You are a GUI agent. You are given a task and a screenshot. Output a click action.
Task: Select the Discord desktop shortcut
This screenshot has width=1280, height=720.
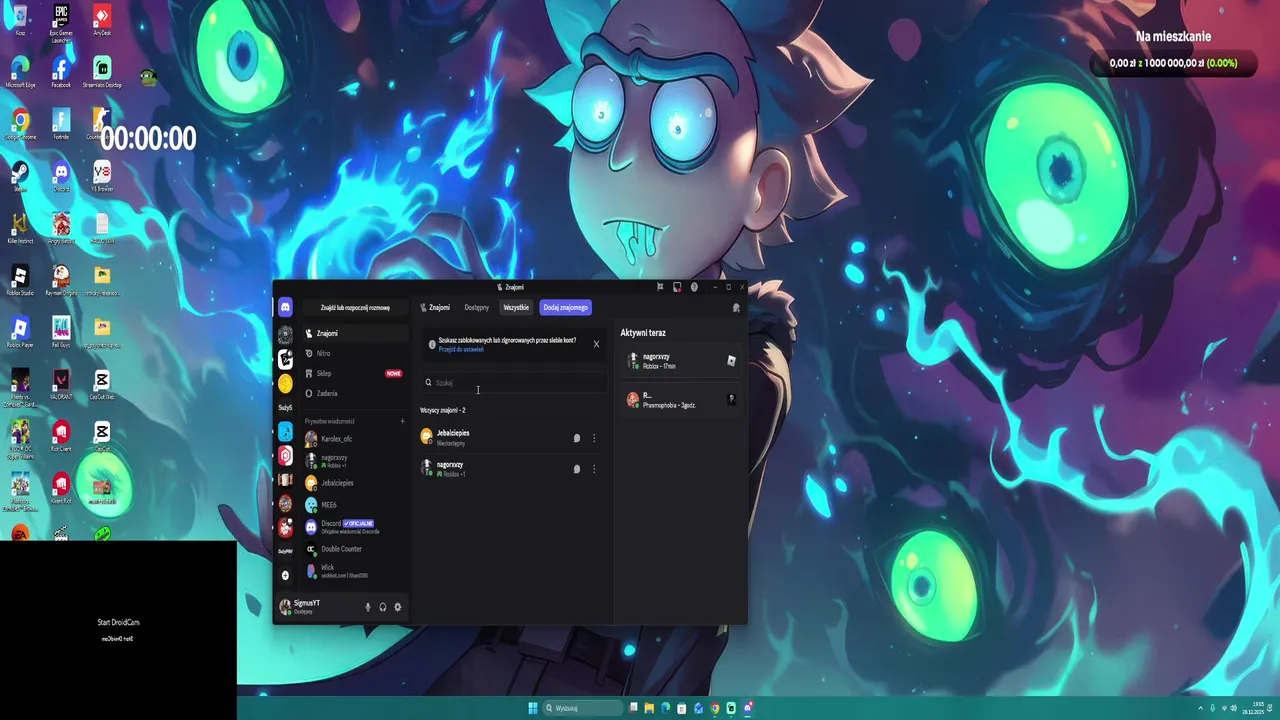pos(61,177)
